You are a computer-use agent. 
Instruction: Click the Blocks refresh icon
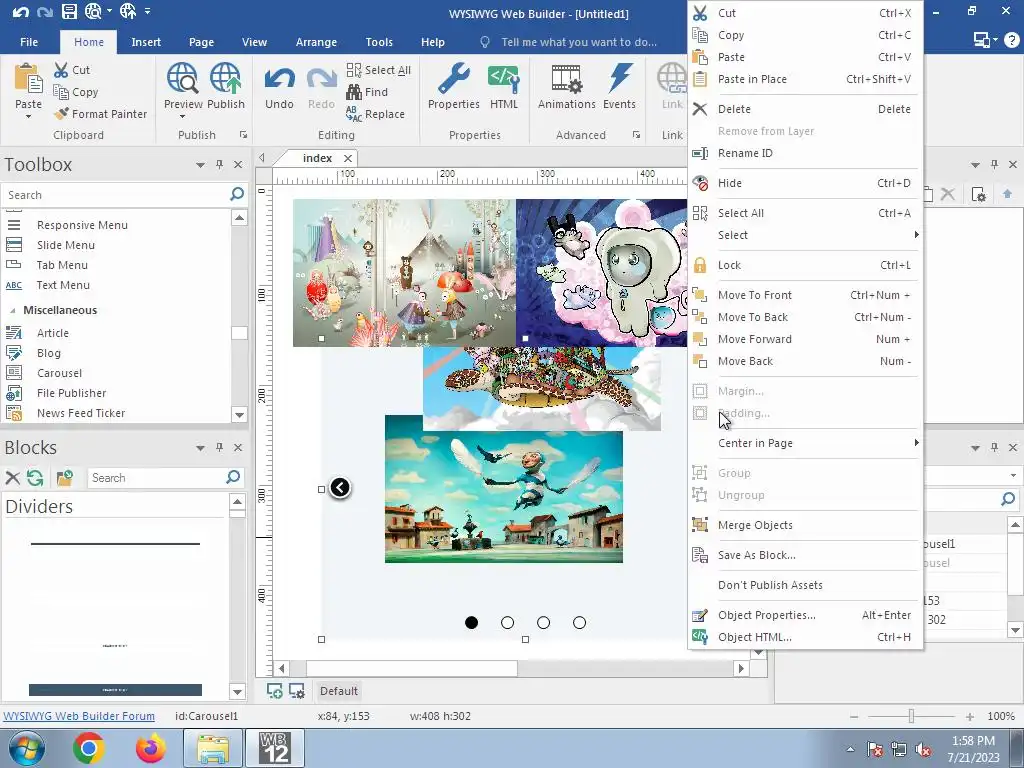coord(35,478)
